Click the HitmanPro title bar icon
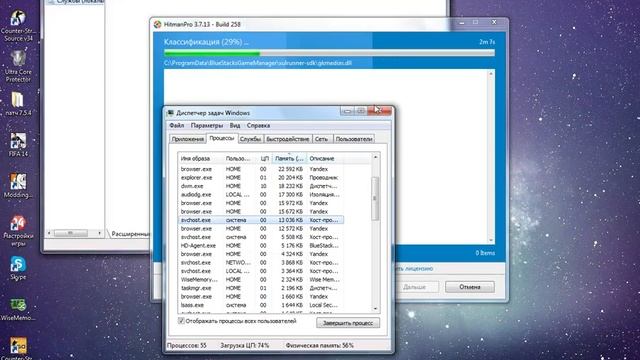The image size is (640, 360). pos(158,24)
